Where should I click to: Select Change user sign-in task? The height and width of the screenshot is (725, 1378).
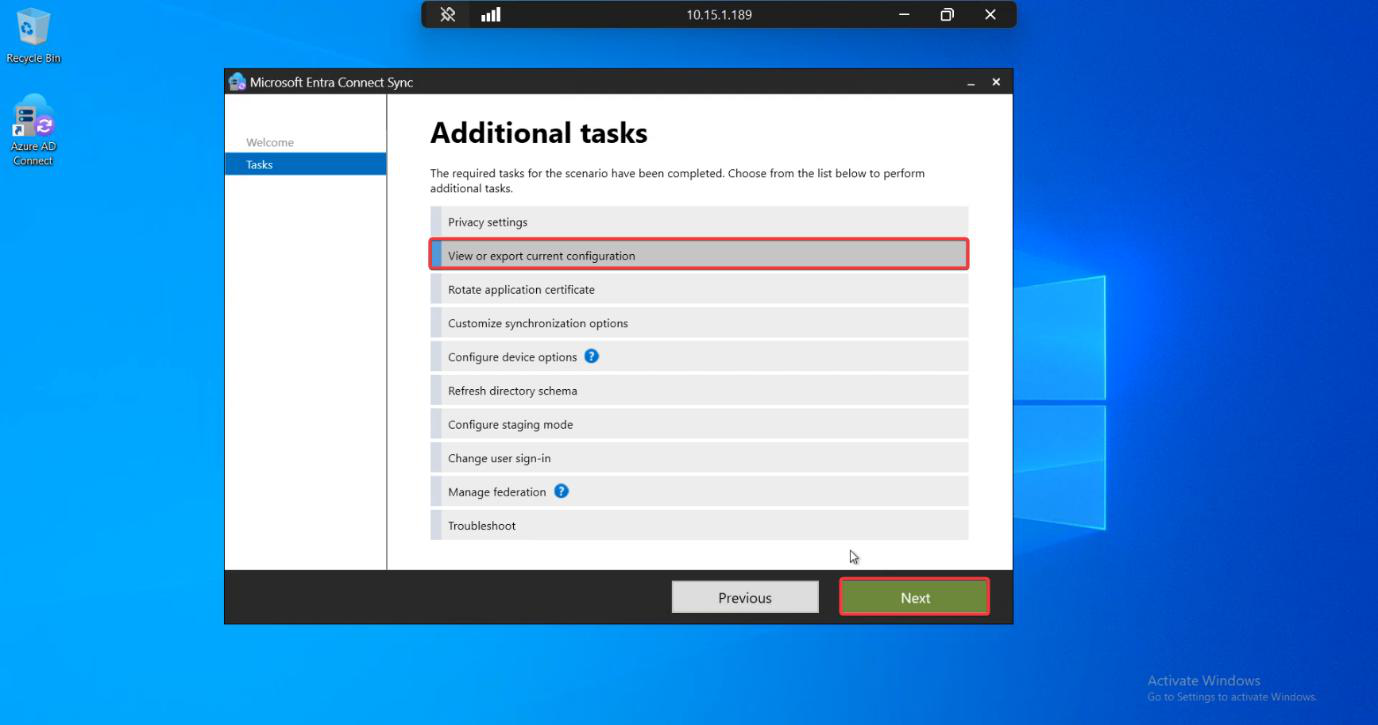pos(699,458)
